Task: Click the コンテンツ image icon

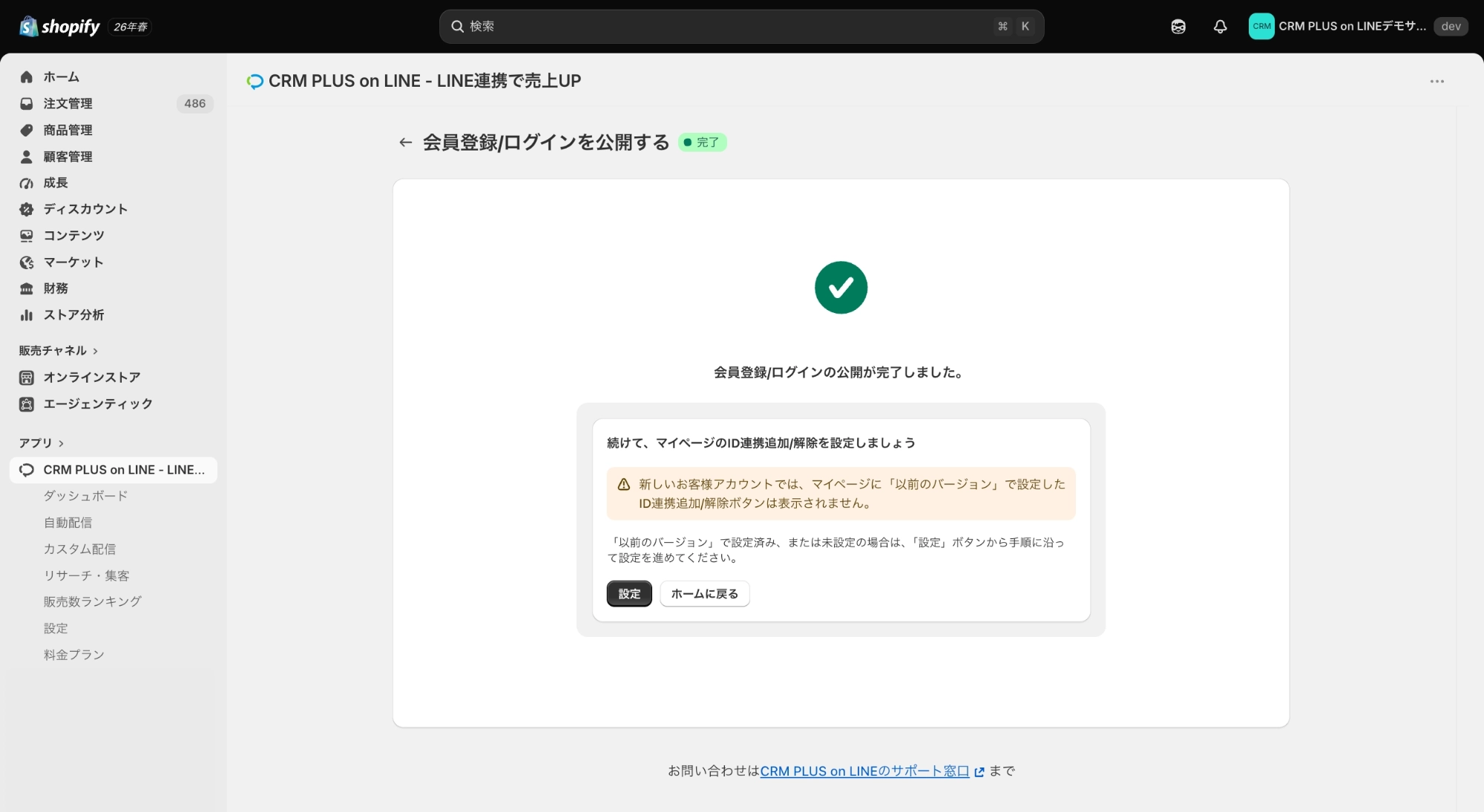Action: [27, 236]
